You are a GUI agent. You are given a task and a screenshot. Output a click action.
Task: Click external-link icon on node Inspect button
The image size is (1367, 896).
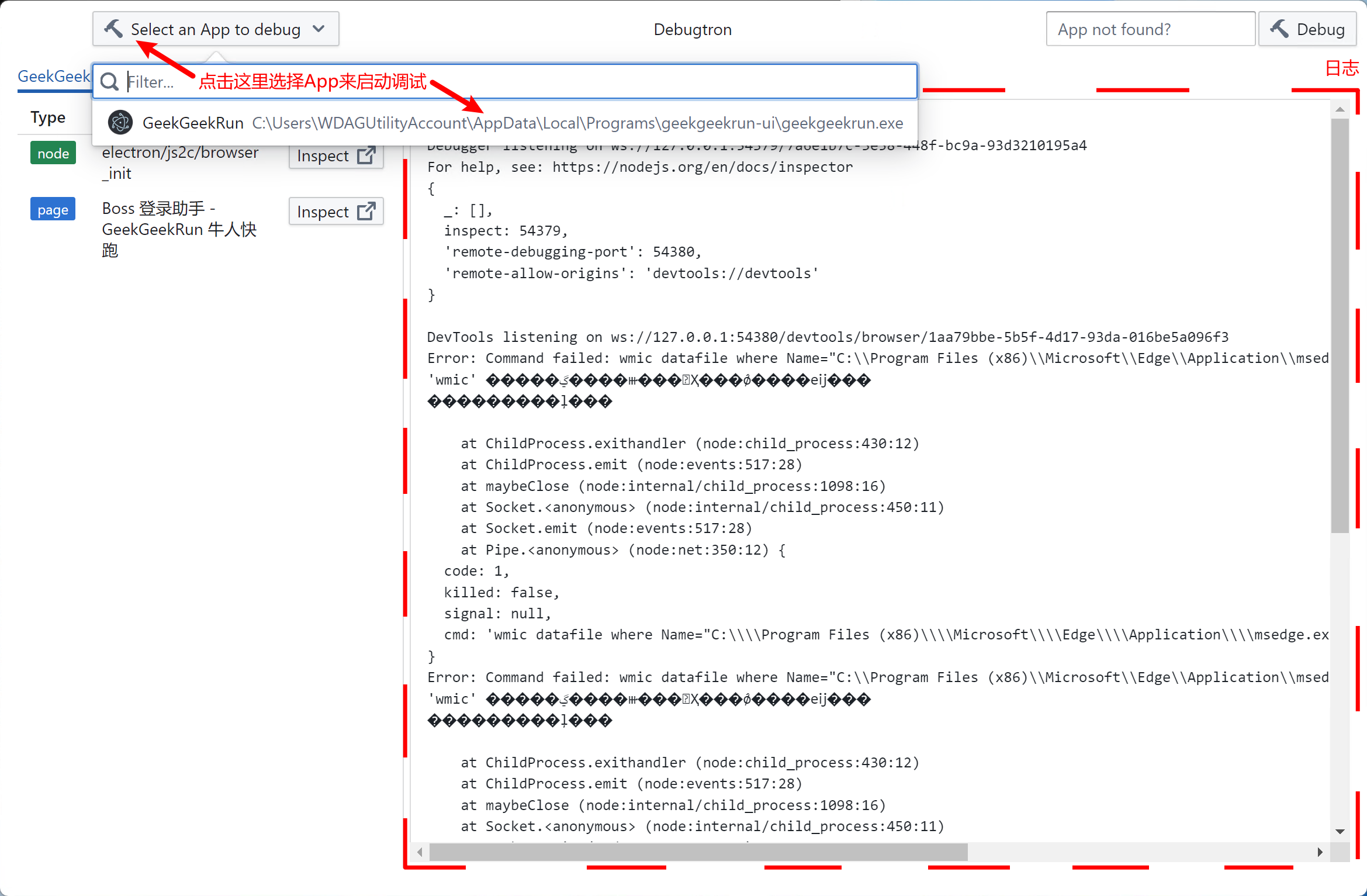(366, 155)
